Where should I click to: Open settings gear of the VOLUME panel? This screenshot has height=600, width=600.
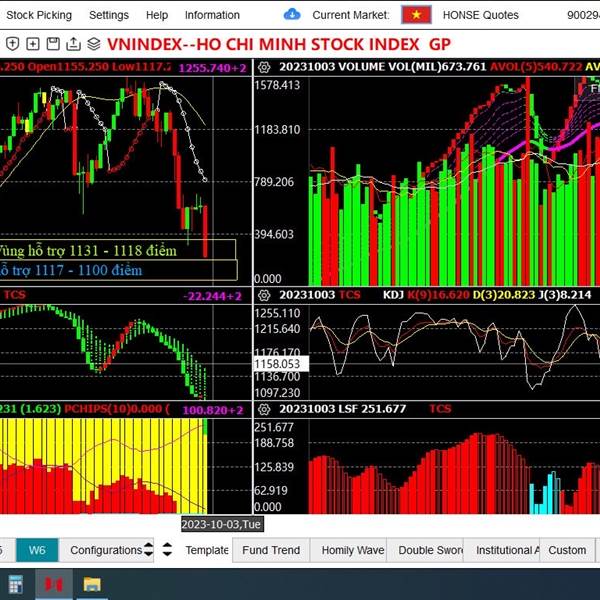point(264,67)
